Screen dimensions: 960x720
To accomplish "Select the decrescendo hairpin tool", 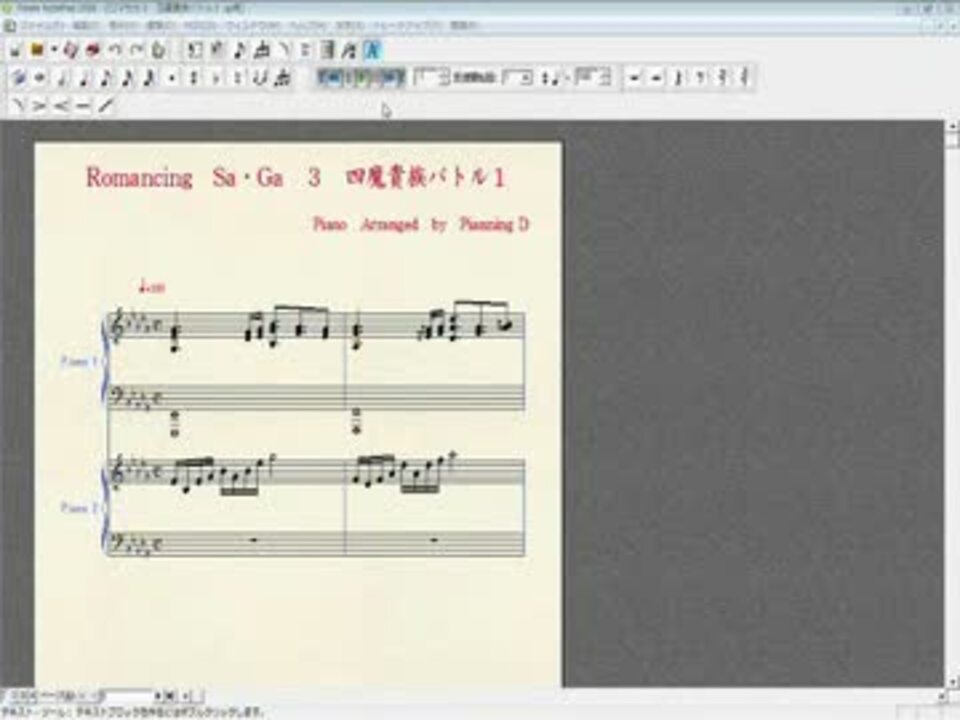I will [x=39, y=106].
